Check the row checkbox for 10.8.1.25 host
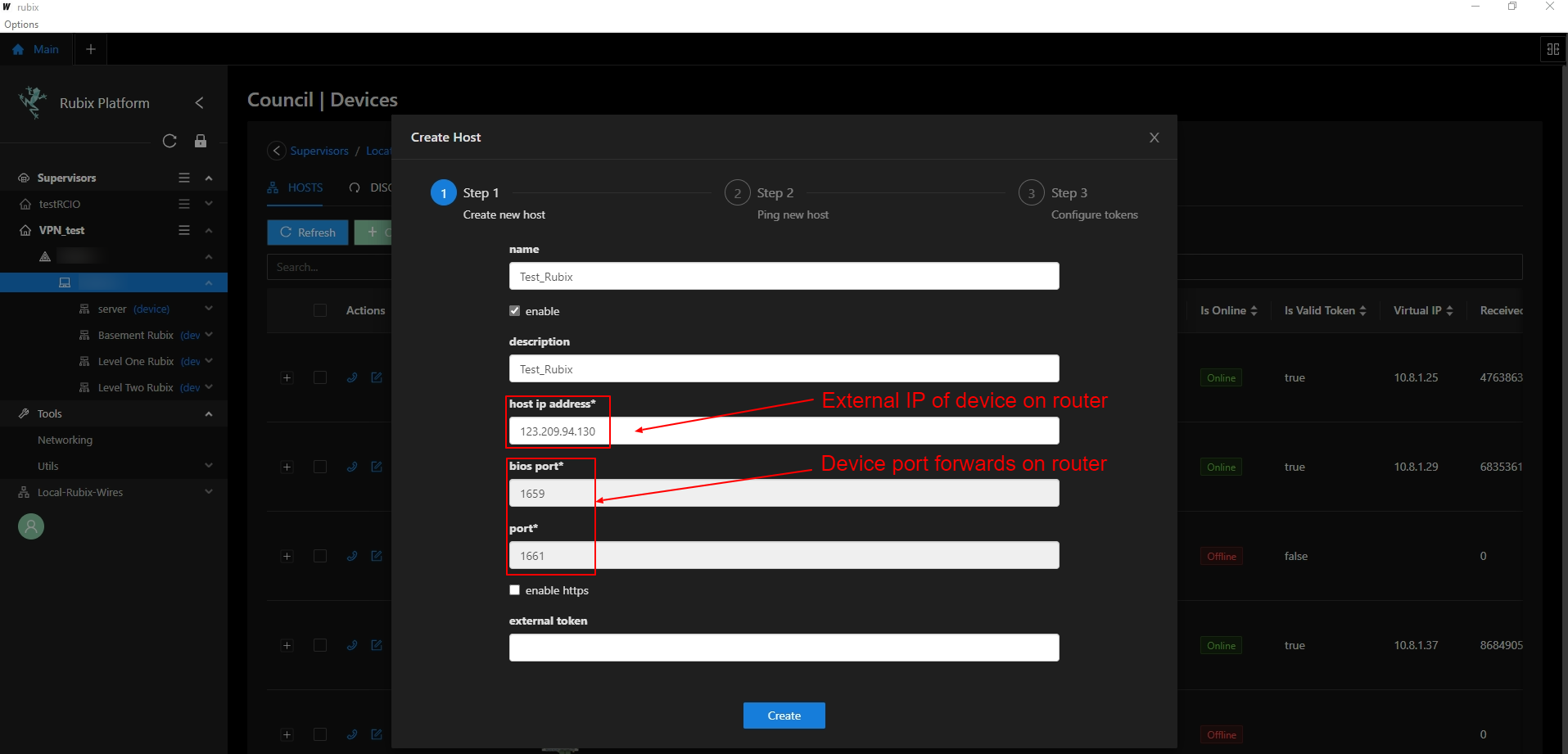1568x754 pixels. coord(320,377)
